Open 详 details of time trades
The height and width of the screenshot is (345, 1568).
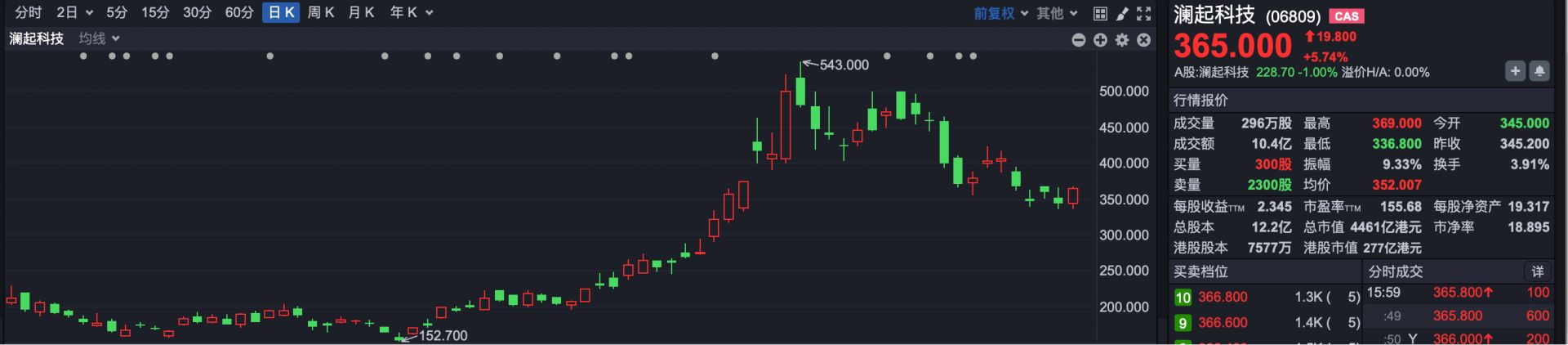[1537, 271]
